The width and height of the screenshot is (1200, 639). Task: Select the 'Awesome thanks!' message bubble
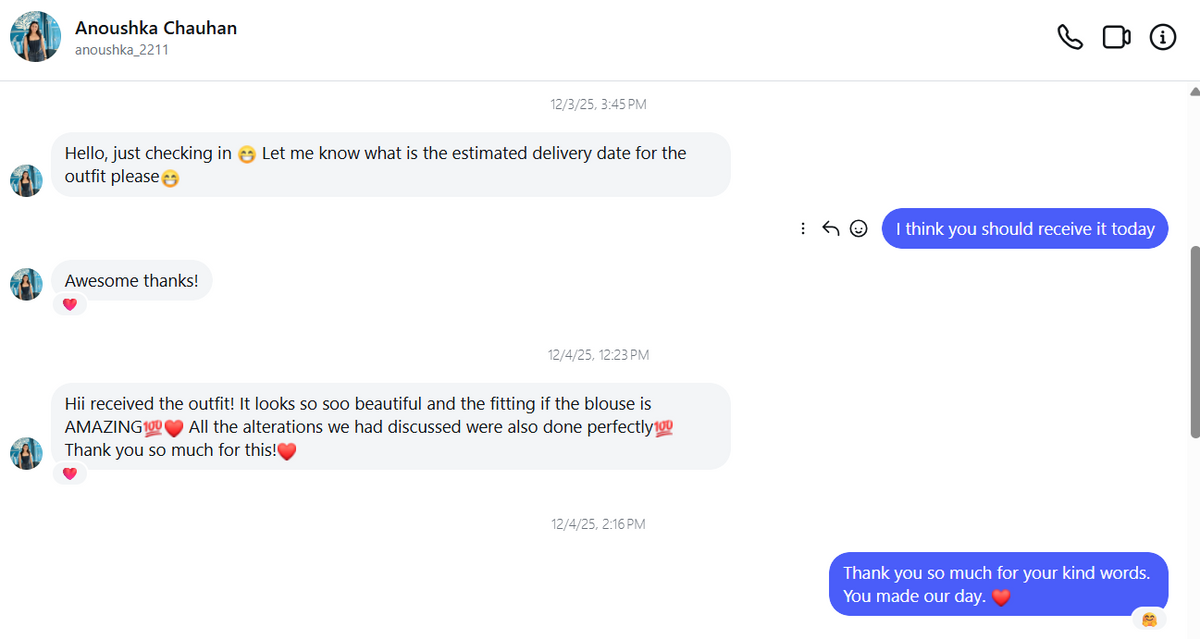click(x=132, y=281)
